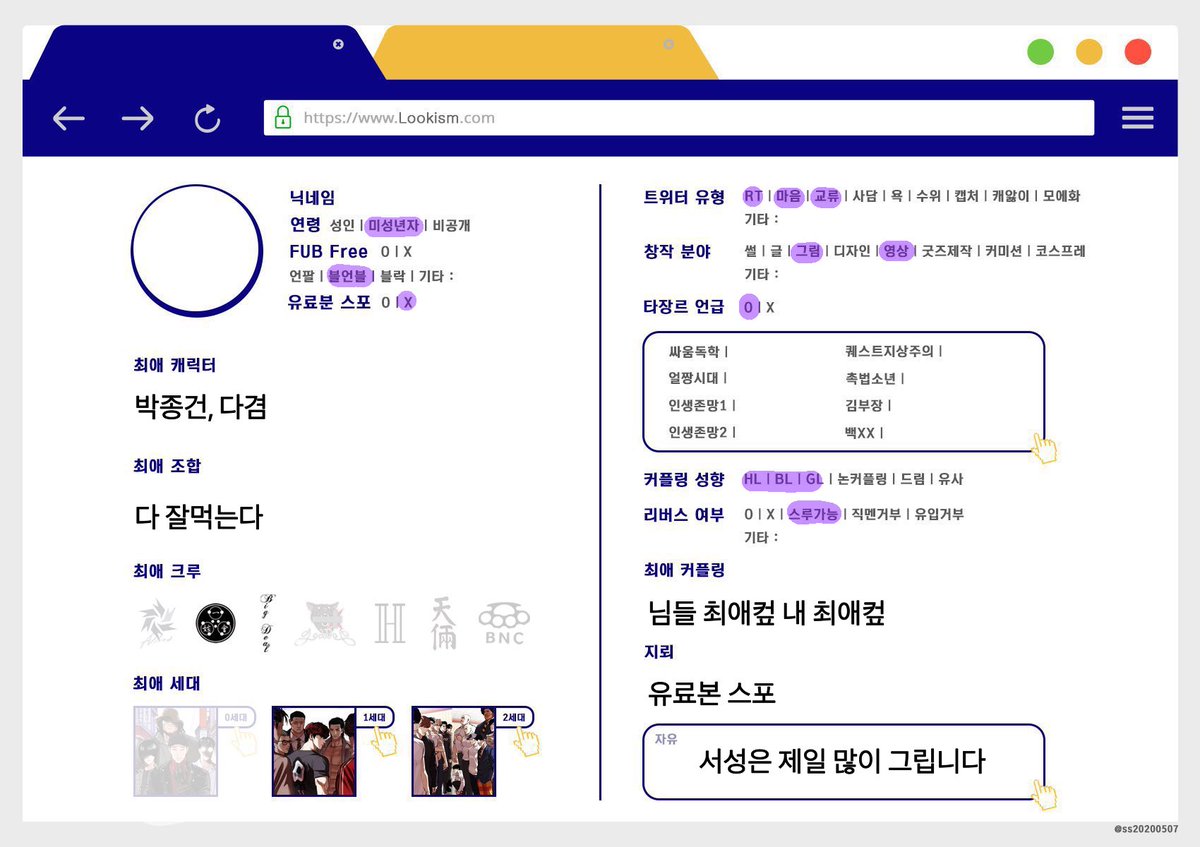Click the 자유 free-text box

click(843, 762)
